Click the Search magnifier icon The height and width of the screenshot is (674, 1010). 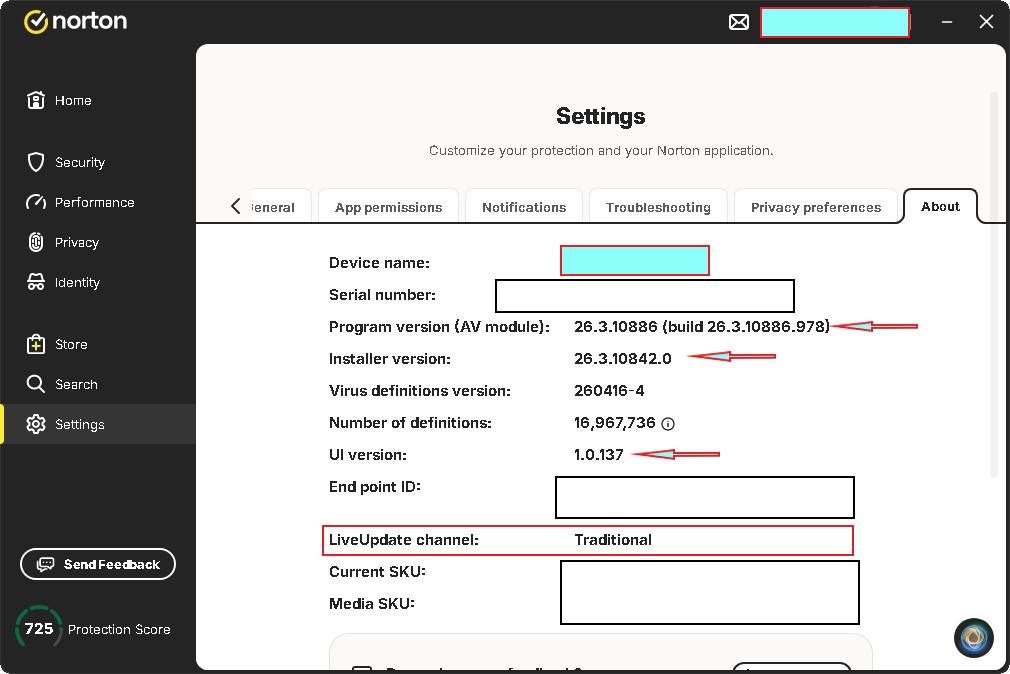coord(36,384)
